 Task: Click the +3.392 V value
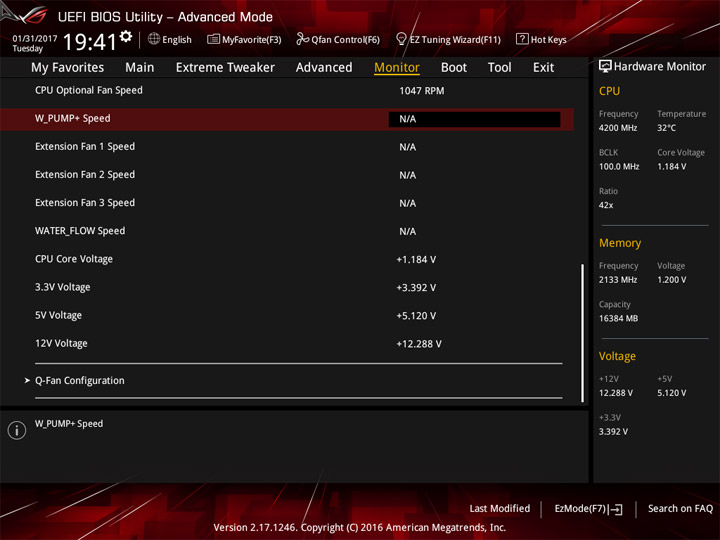416,288
